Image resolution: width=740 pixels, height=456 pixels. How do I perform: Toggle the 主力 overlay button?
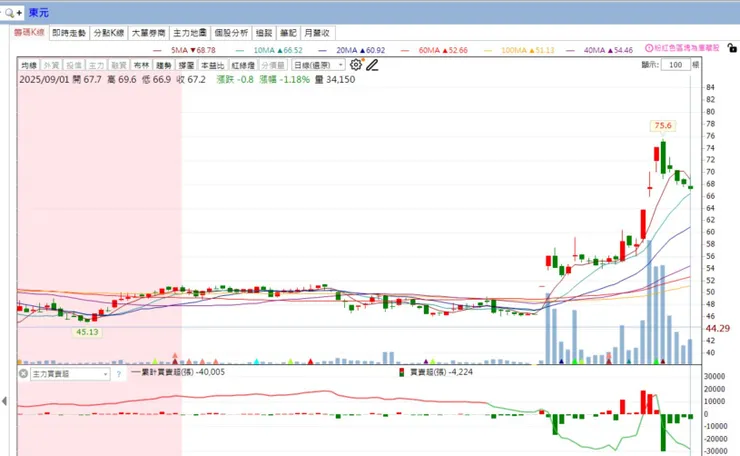tap(96, 65)
